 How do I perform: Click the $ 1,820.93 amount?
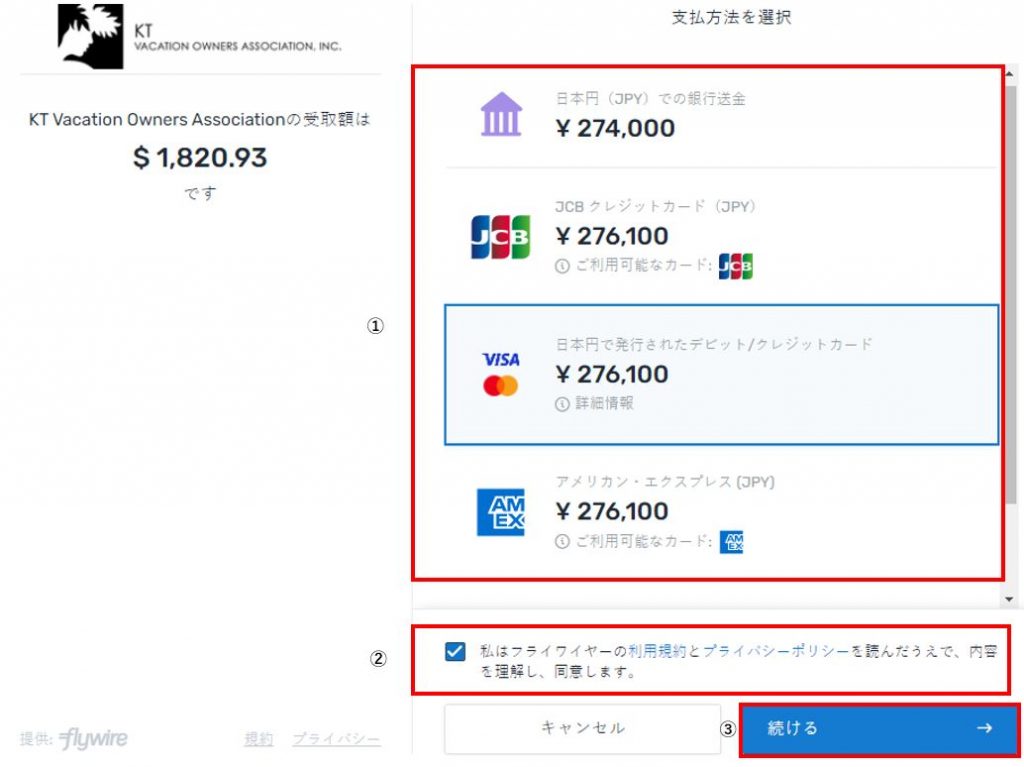pos(200,157)
